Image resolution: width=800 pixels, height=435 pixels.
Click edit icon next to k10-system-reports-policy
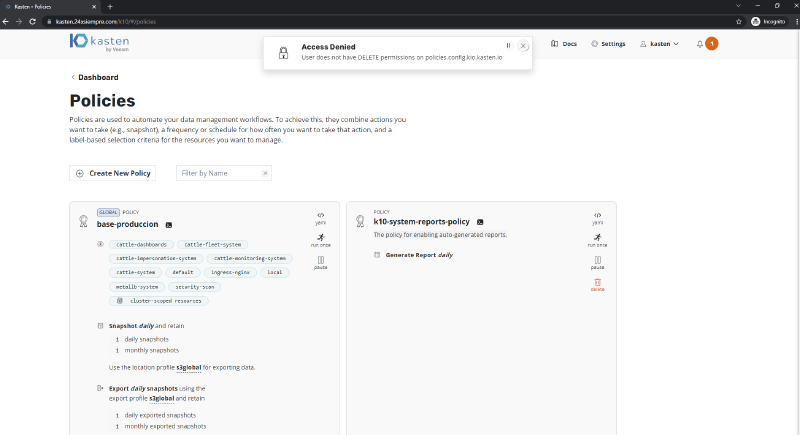pyautogui.click(x=480, y=222)
